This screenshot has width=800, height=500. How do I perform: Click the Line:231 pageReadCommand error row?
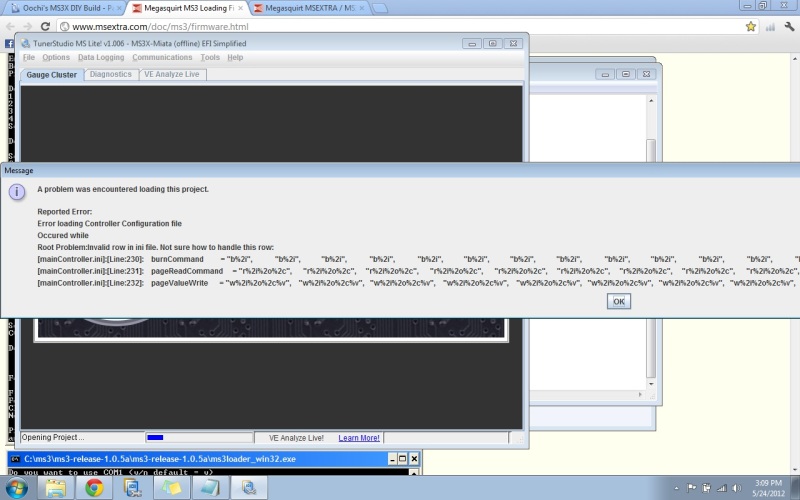click(418, 271)
